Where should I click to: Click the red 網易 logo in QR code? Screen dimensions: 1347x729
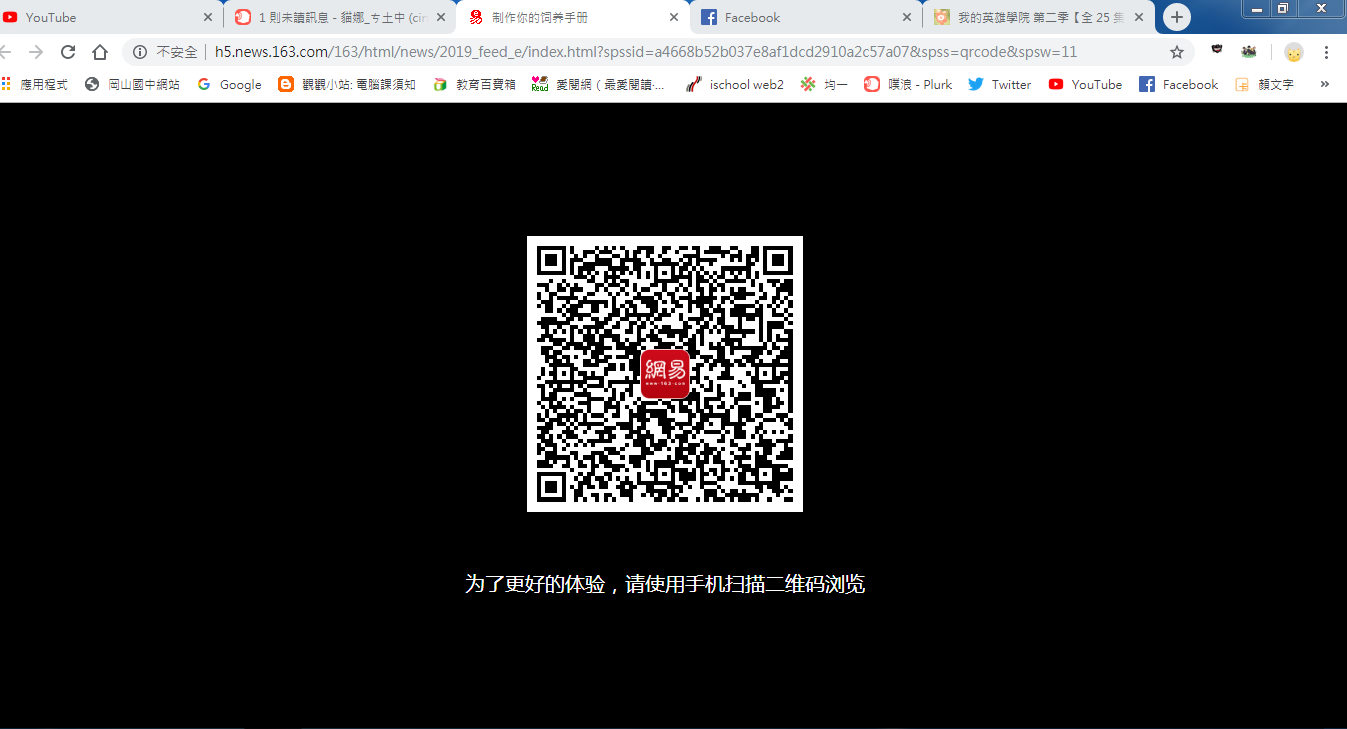(665, 373)
